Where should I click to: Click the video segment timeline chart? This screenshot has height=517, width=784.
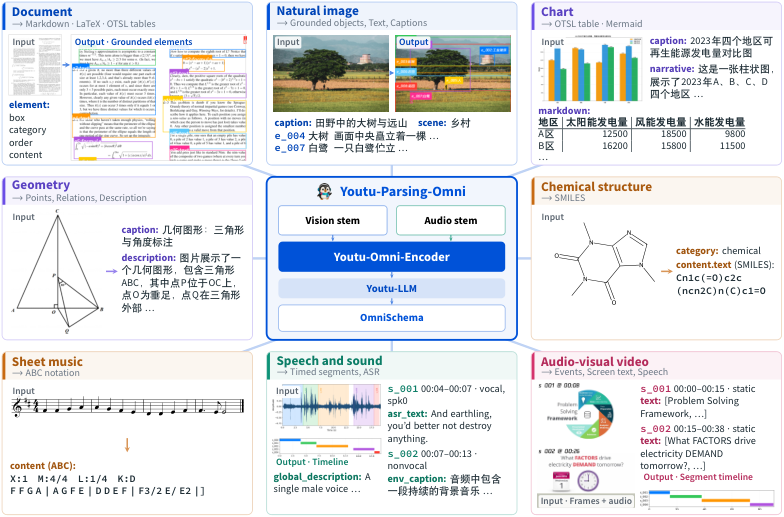click(707, 498)
